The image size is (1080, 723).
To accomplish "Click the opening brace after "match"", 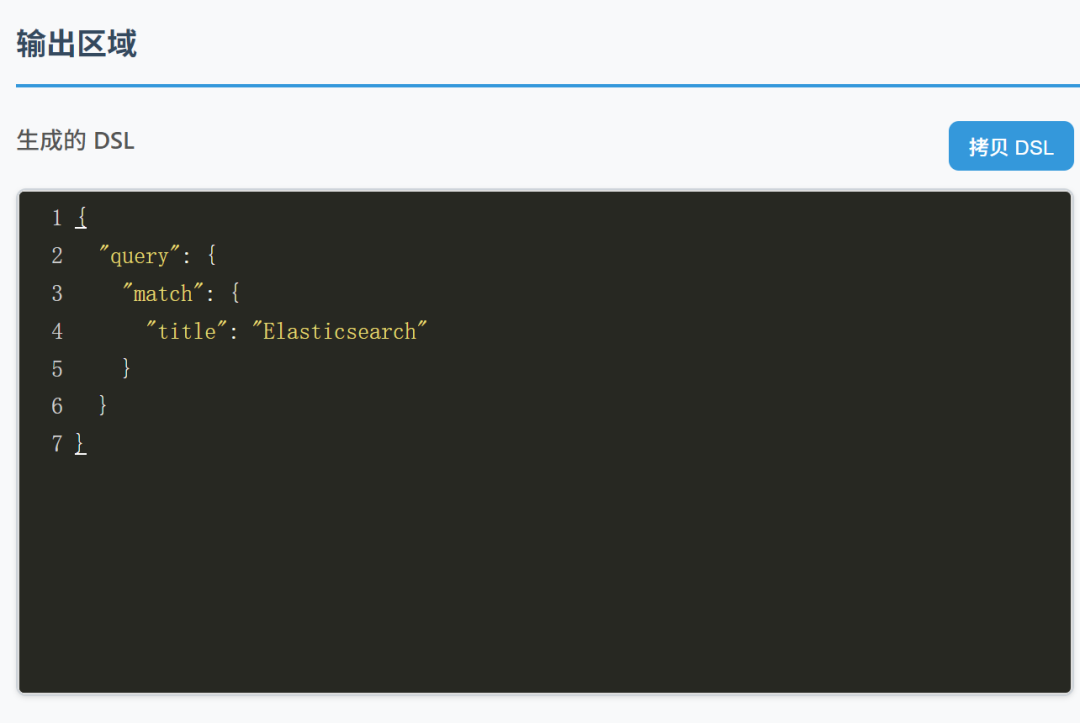I will click(234, 294).
